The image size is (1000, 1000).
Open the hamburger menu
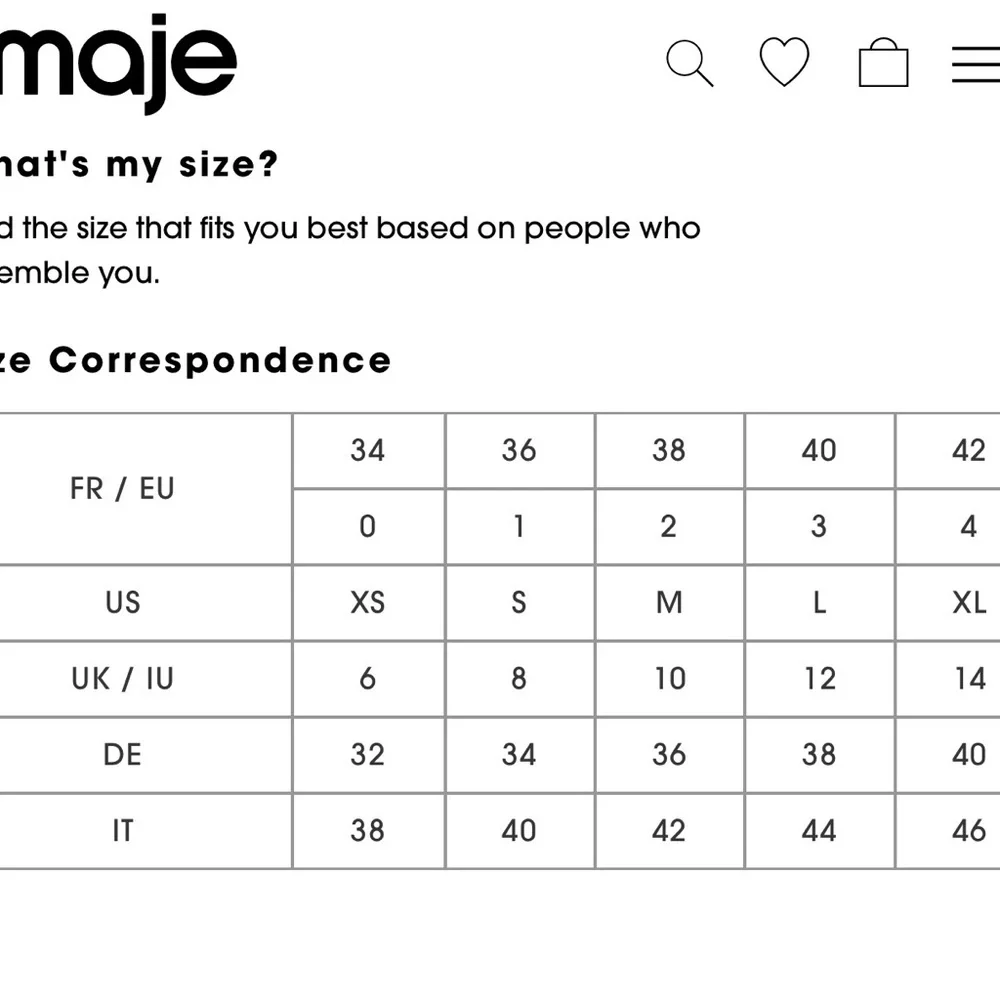976,64
